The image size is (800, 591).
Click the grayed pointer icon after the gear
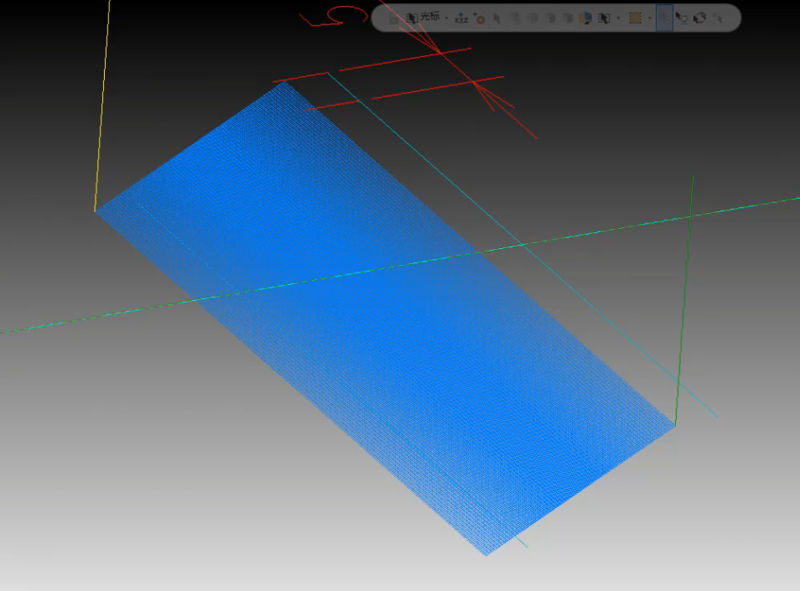click(497, 18)
